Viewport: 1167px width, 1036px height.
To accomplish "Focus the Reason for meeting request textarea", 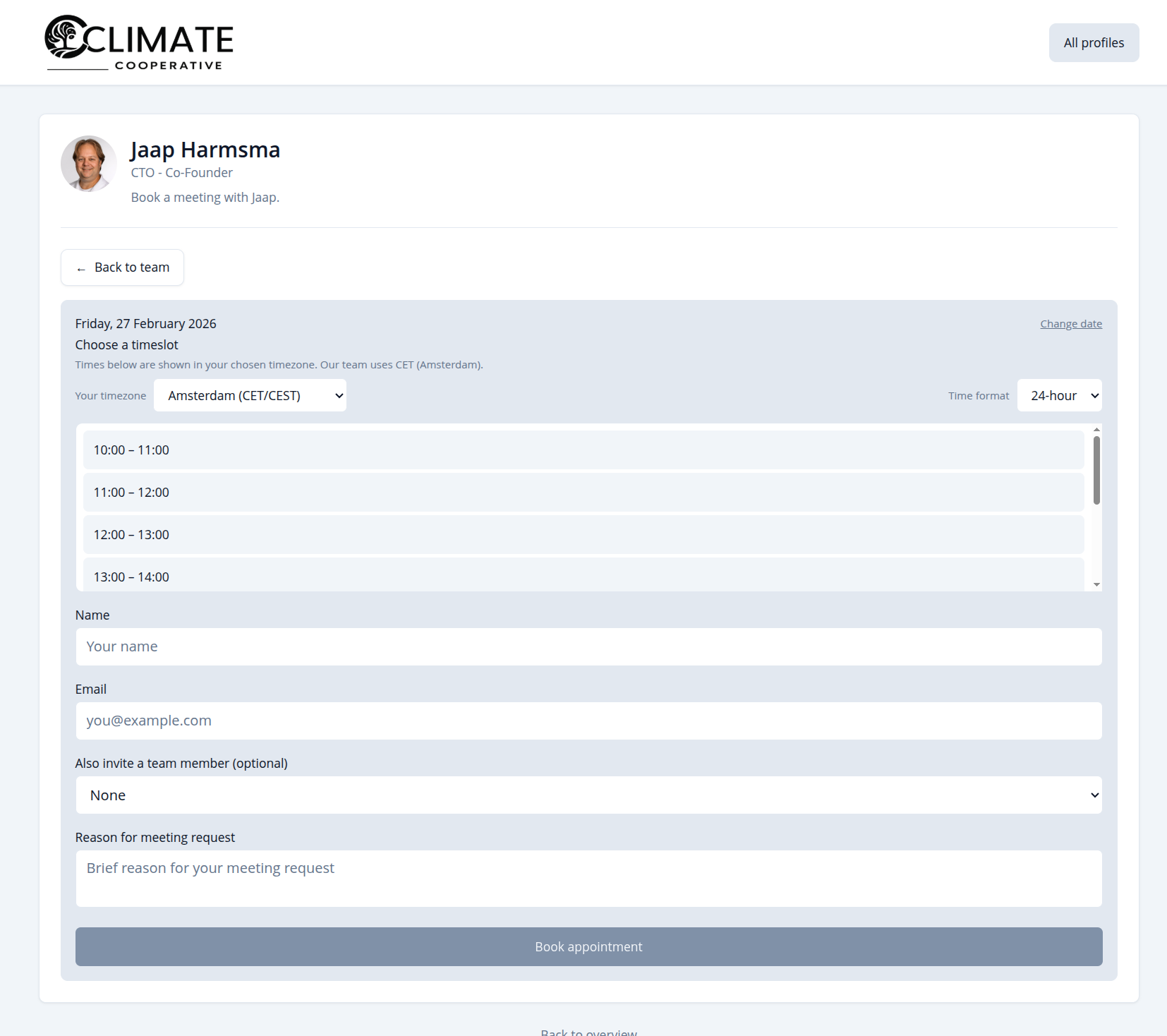I will (588, 879).
